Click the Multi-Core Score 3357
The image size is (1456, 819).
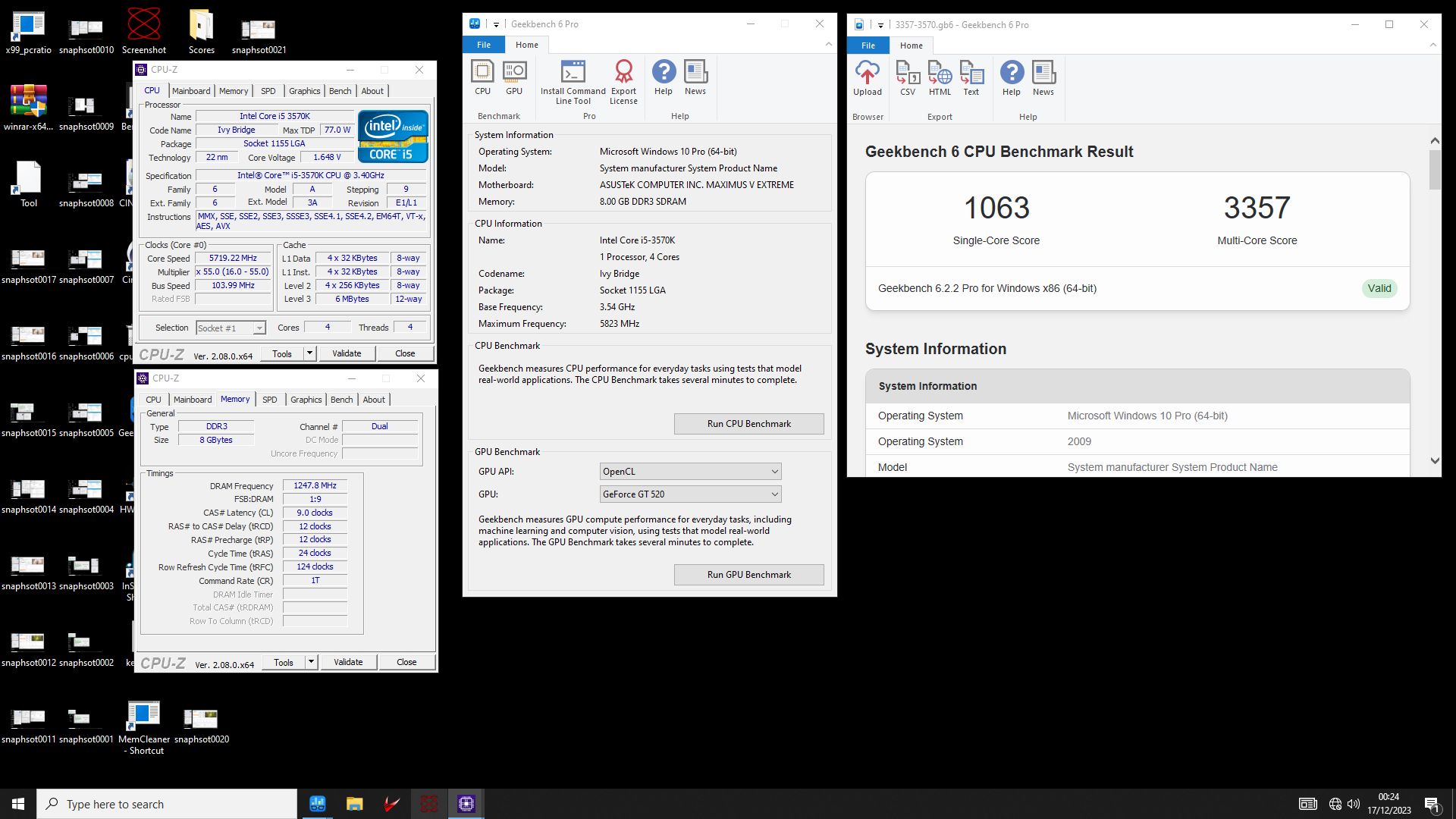pos(1257,208)
